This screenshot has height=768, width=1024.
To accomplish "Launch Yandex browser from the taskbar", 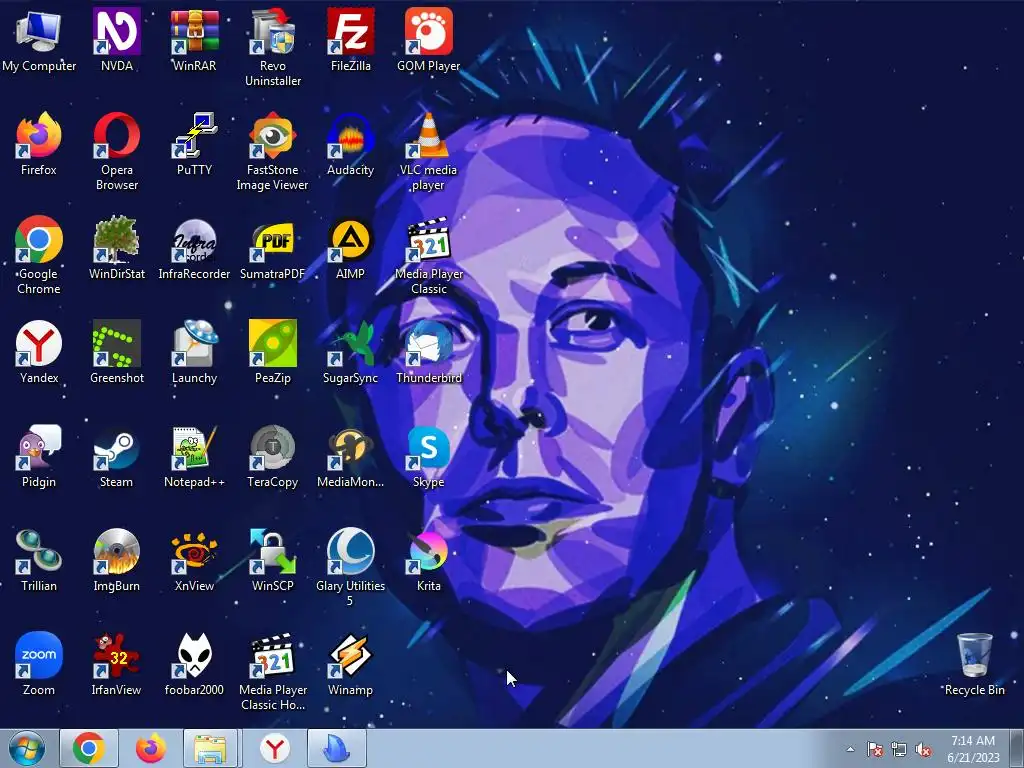I will coord(275,748).
